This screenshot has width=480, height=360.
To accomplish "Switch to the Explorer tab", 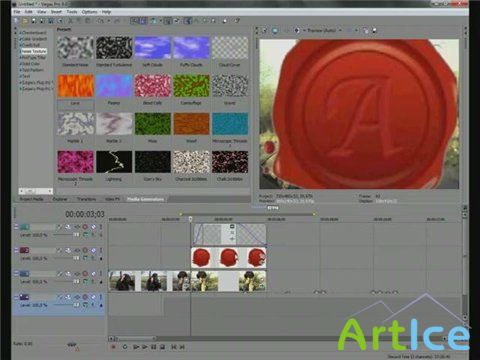I will click(x=60, y=199).
